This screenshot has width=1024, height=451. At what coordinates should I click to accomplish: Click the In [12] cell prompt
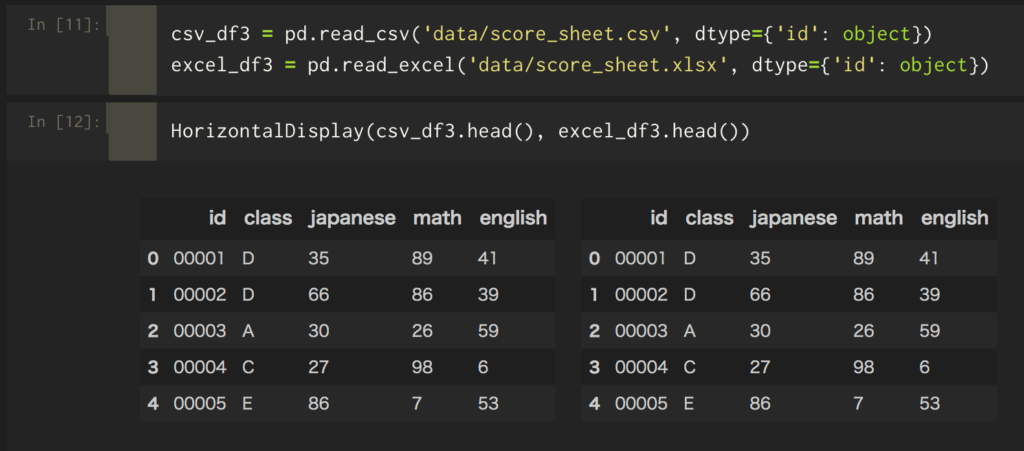[64, 122]
